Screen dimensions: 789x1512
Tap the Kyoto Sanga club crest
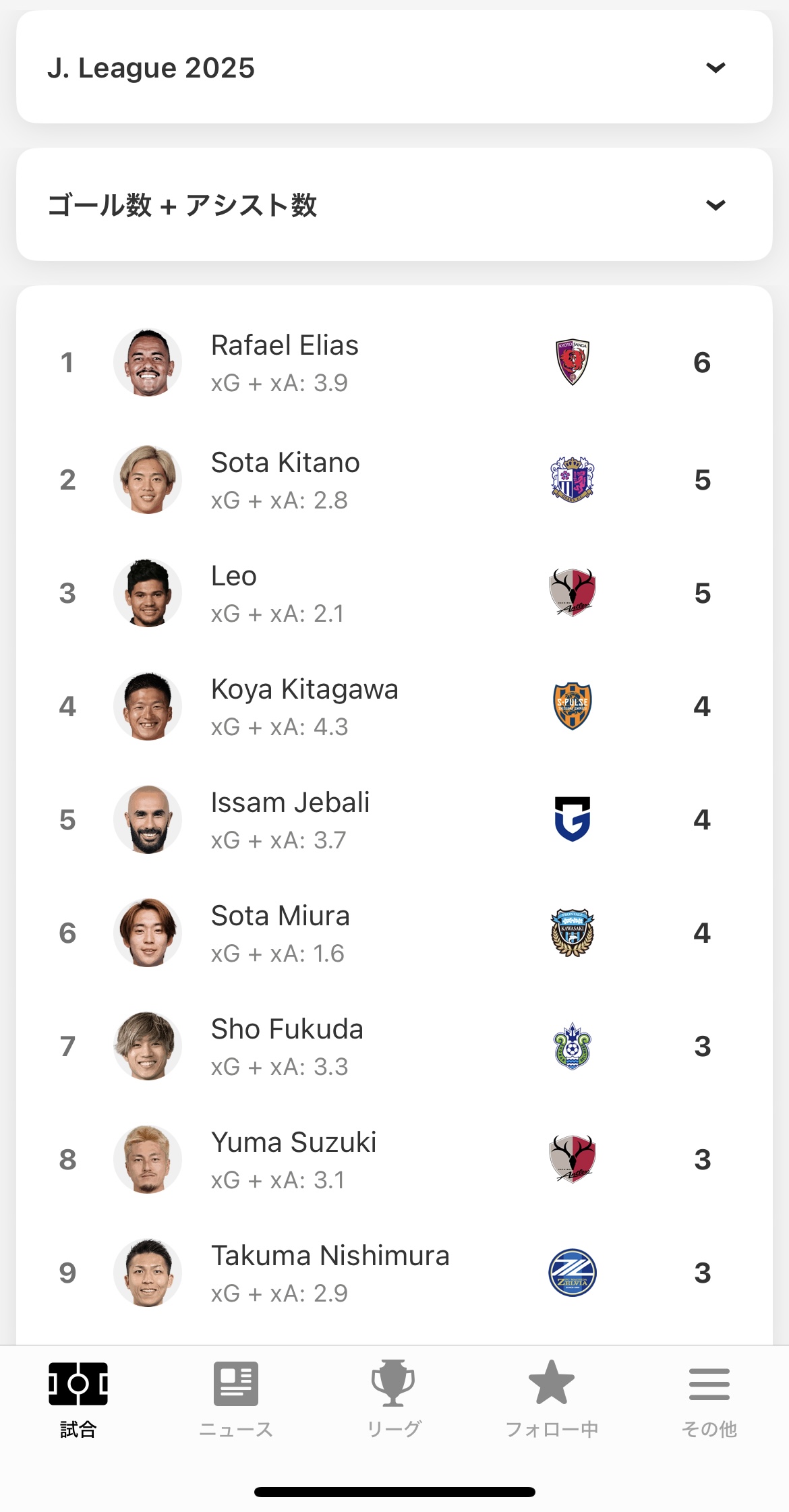coord(573,362)
